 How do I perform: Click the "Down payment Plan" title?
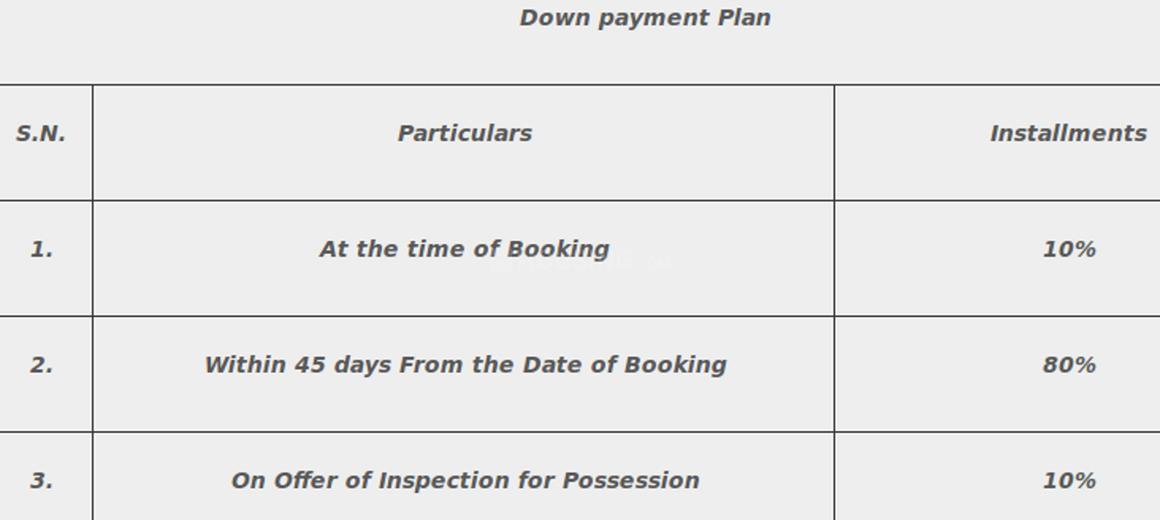pyautogui.click(x=645, y=18)
